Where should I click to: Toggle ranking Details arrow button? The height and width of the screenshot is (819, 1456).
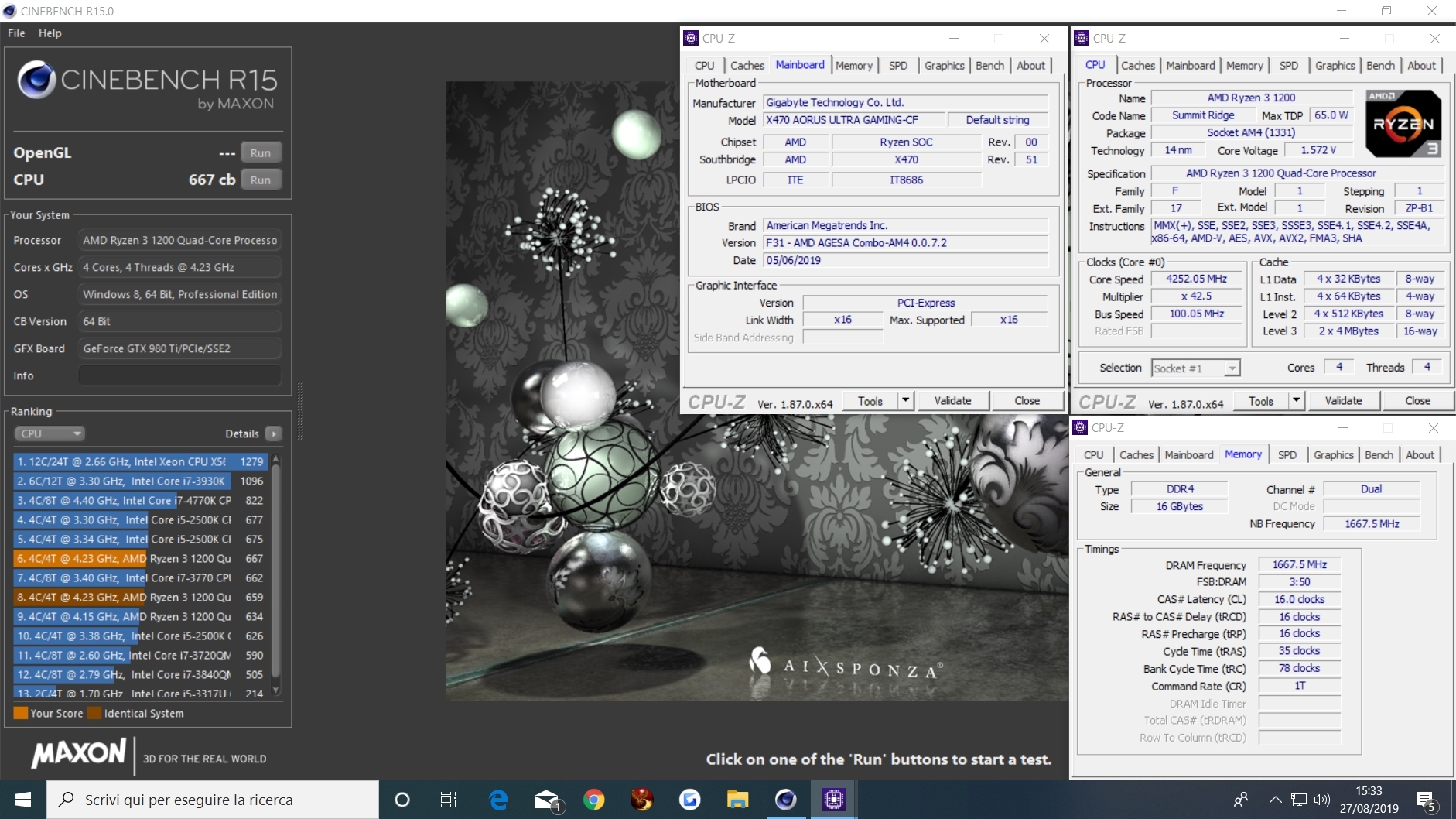tap(274, 433)
